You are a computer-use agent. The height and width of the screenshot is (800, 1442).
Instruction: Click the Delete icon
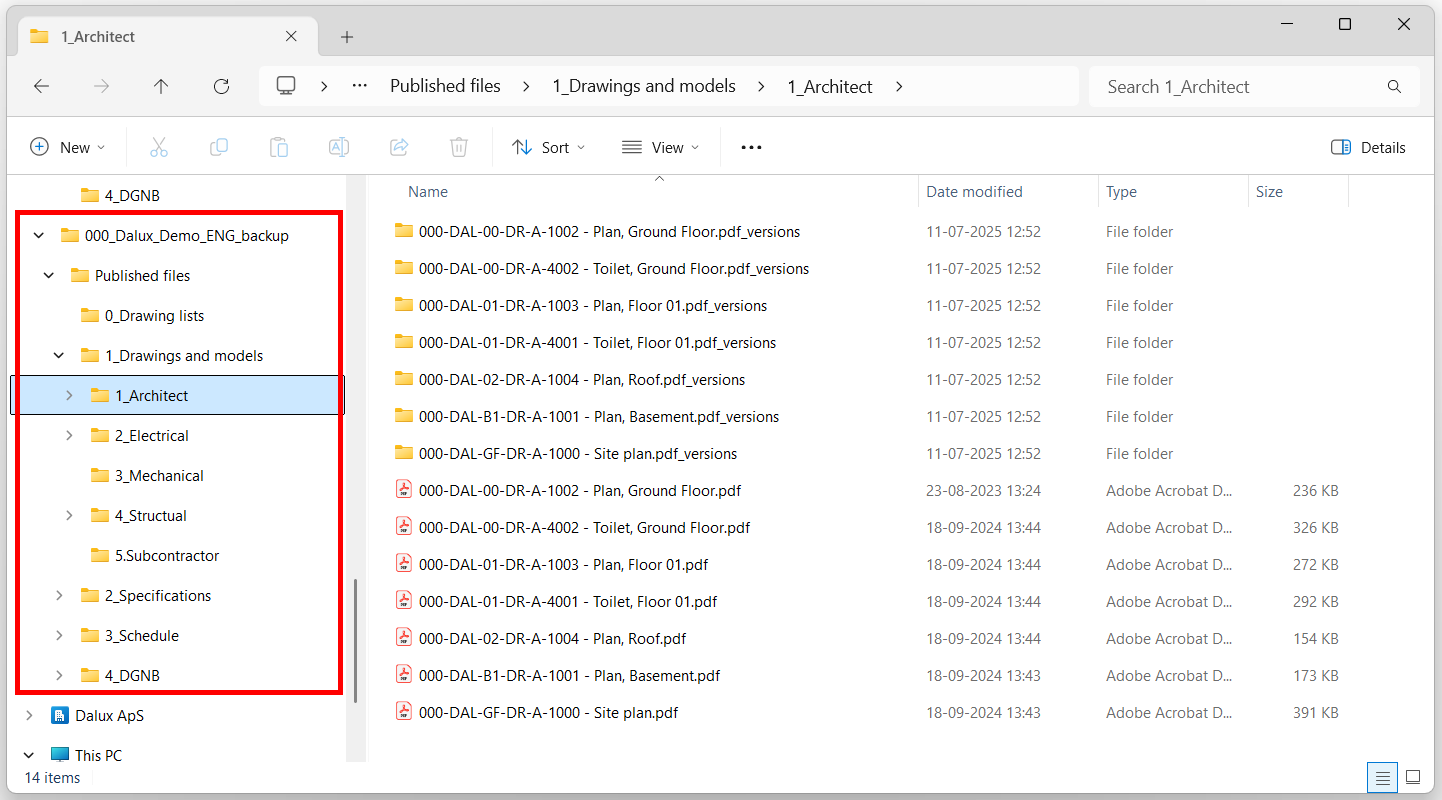459,146
